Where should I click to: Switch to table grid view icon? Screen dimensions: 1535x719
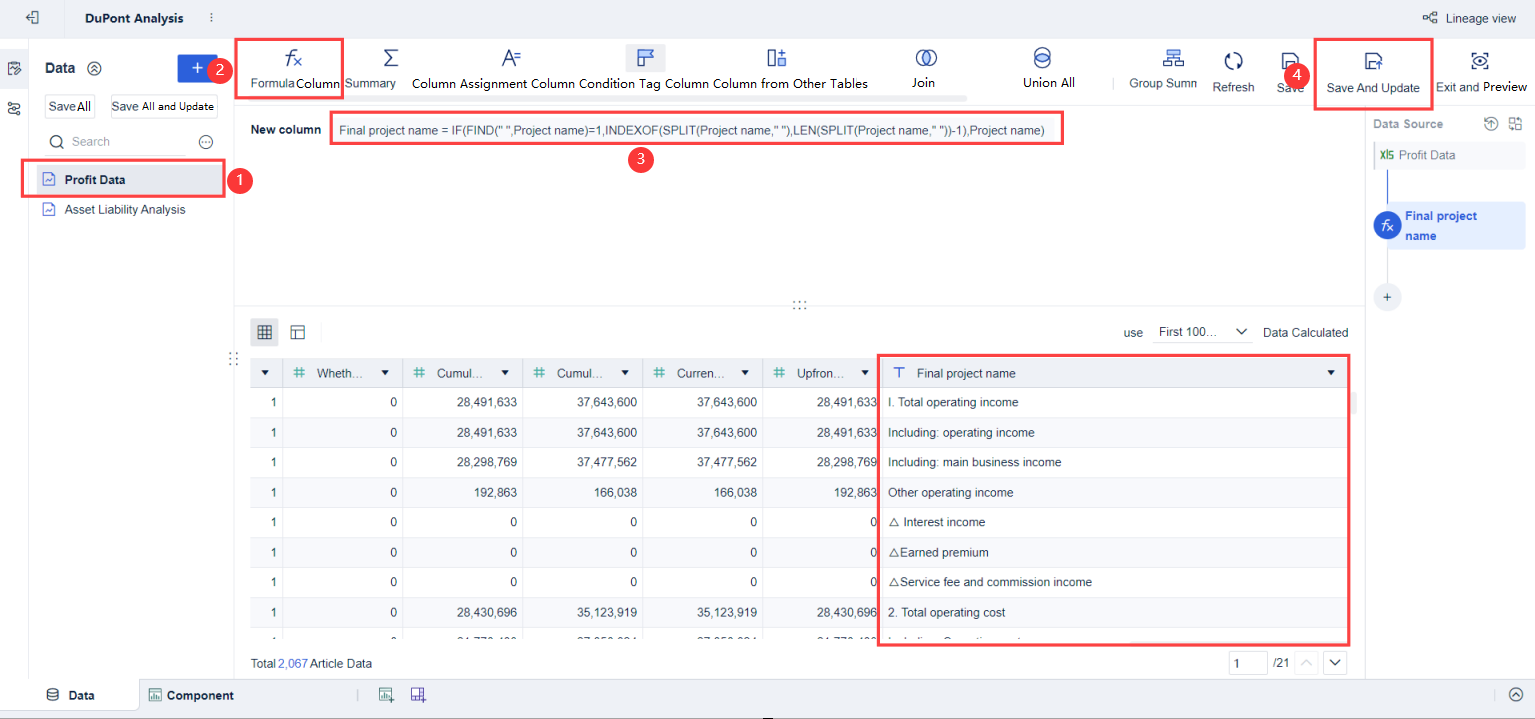coord(264,332)
